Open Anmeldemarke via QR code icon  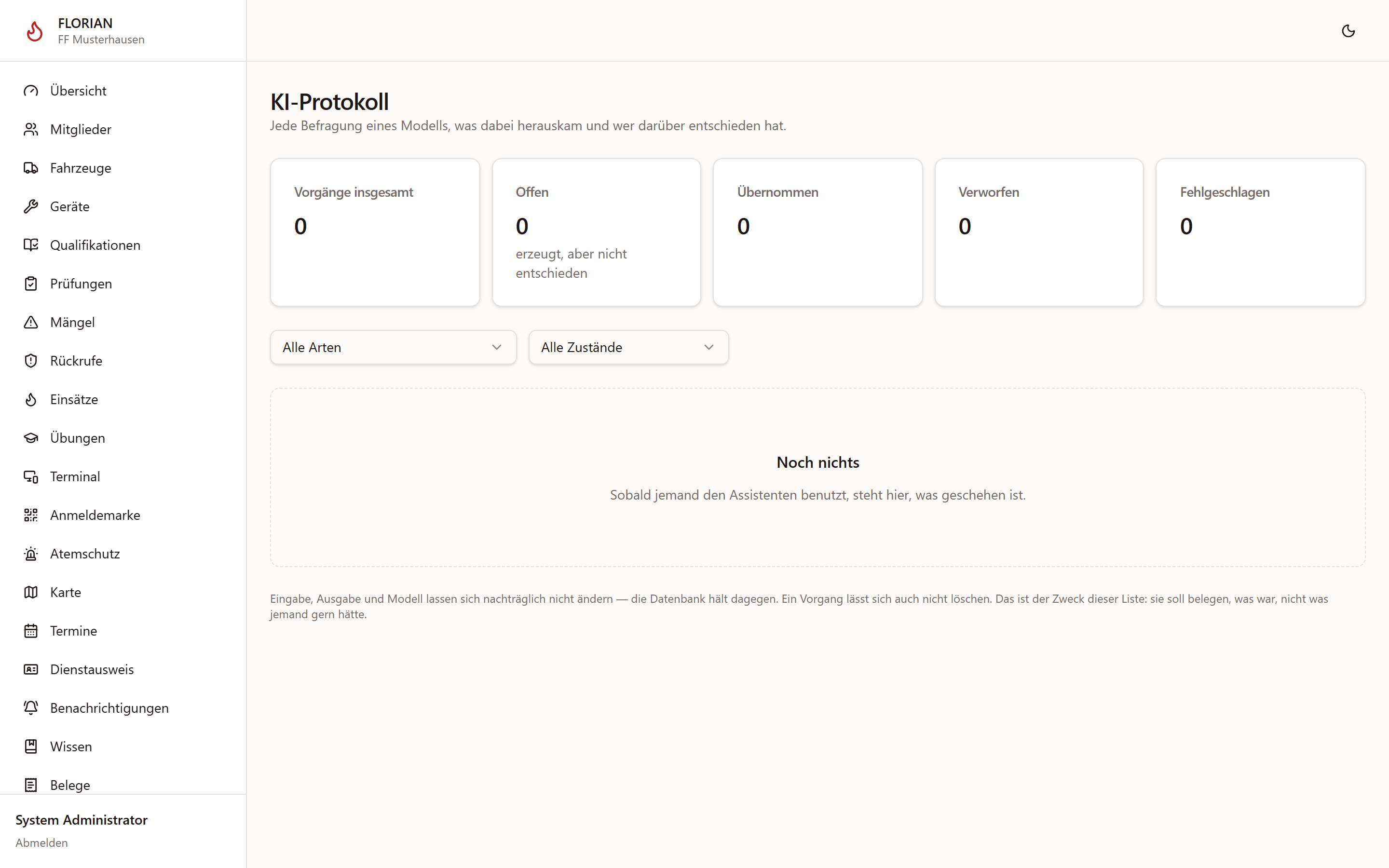point(31,515)
